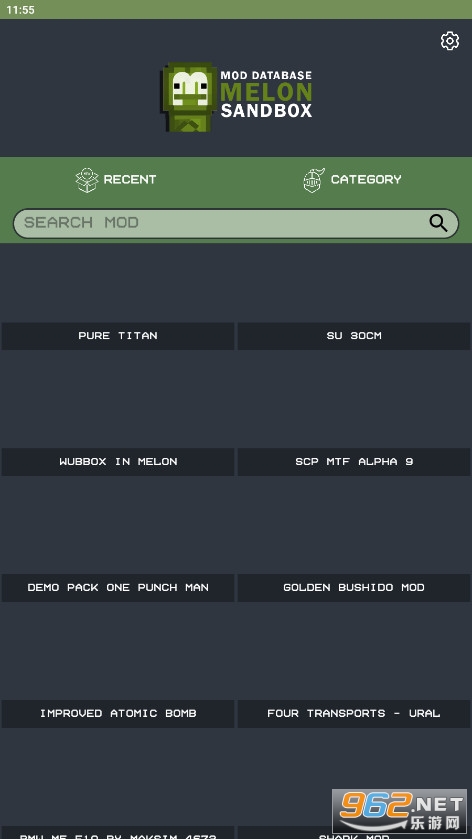Open the SCP MTF Alpha 9 mod
This screenshot has width=472, height=839.
tap(354, 462)
